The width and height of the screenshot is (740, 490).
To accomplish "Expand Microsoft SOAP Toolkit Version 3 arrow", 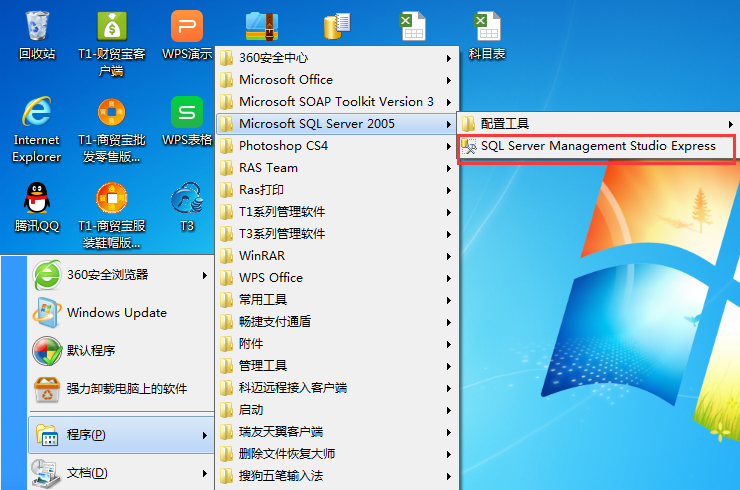I will (449, 102).
